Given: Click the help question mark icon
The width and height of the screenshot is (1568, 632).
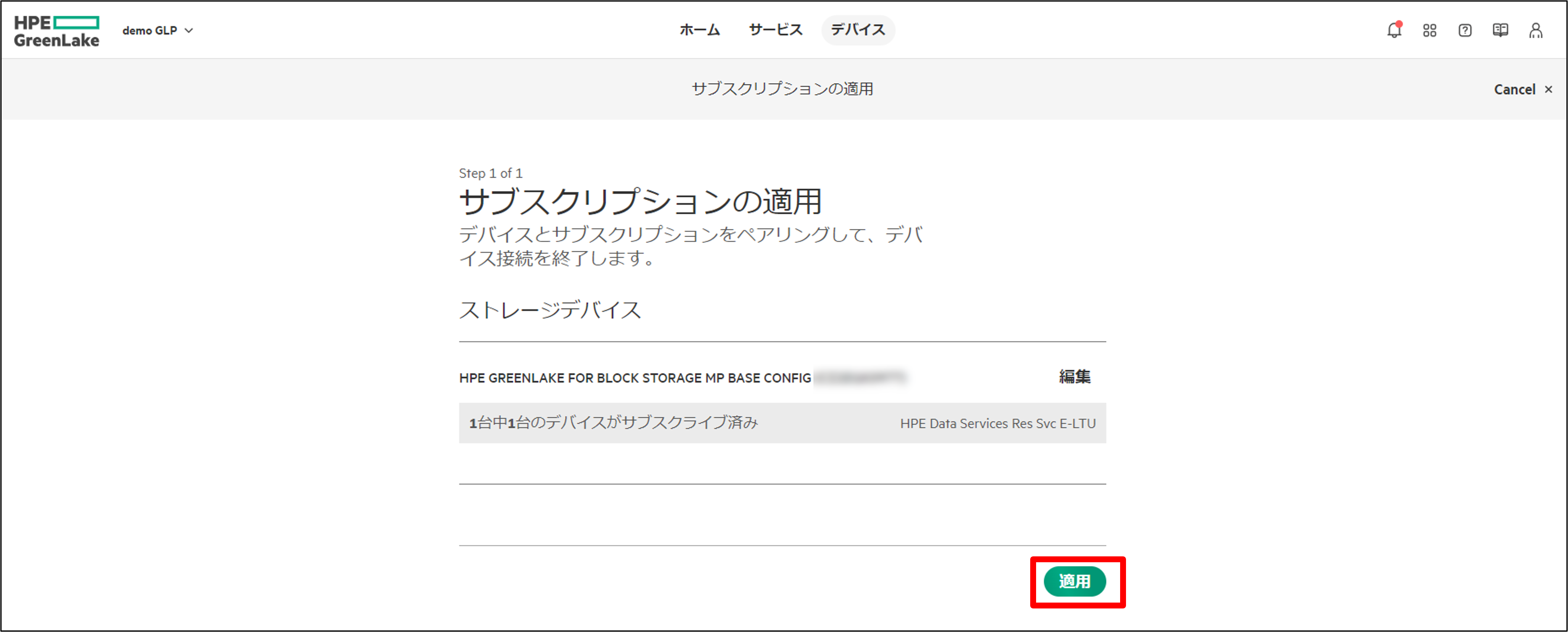Looking at the screenshot, I should point(1465,30).
